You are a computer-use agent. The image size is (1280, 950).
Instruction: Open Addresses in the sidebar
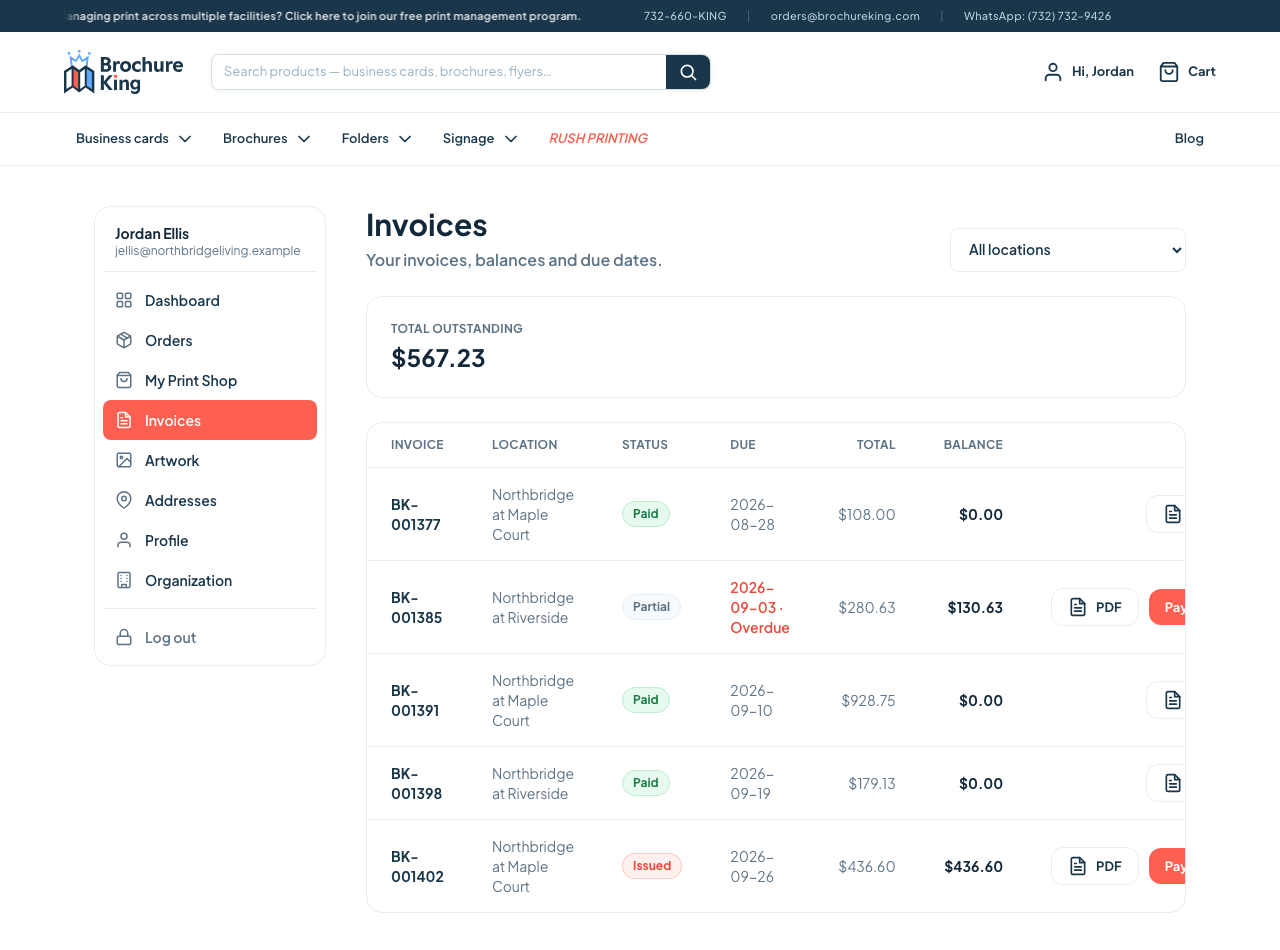(x=210, y=500)
